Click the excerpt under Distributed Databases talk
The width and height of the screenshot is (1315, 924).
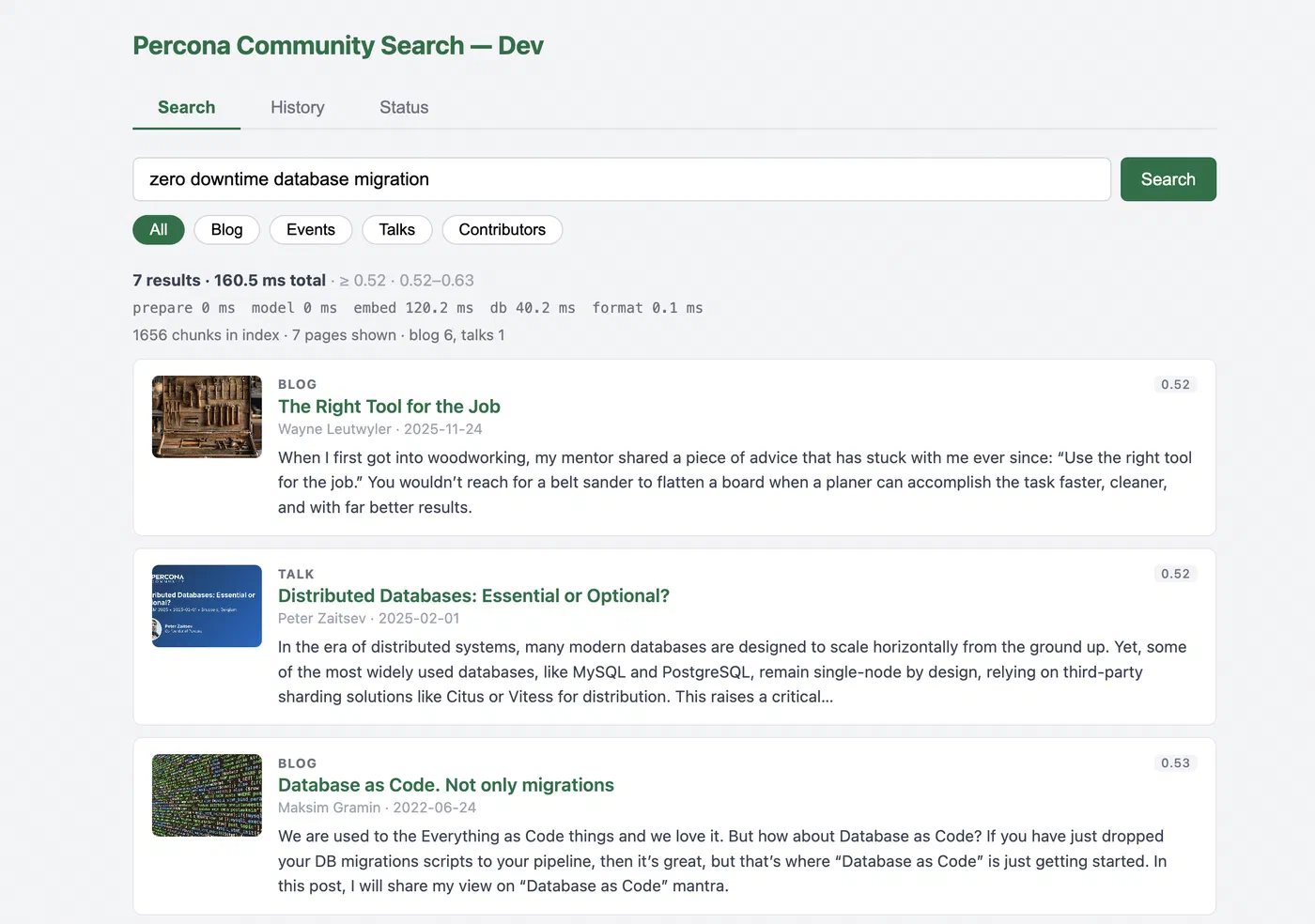(733, 671)
